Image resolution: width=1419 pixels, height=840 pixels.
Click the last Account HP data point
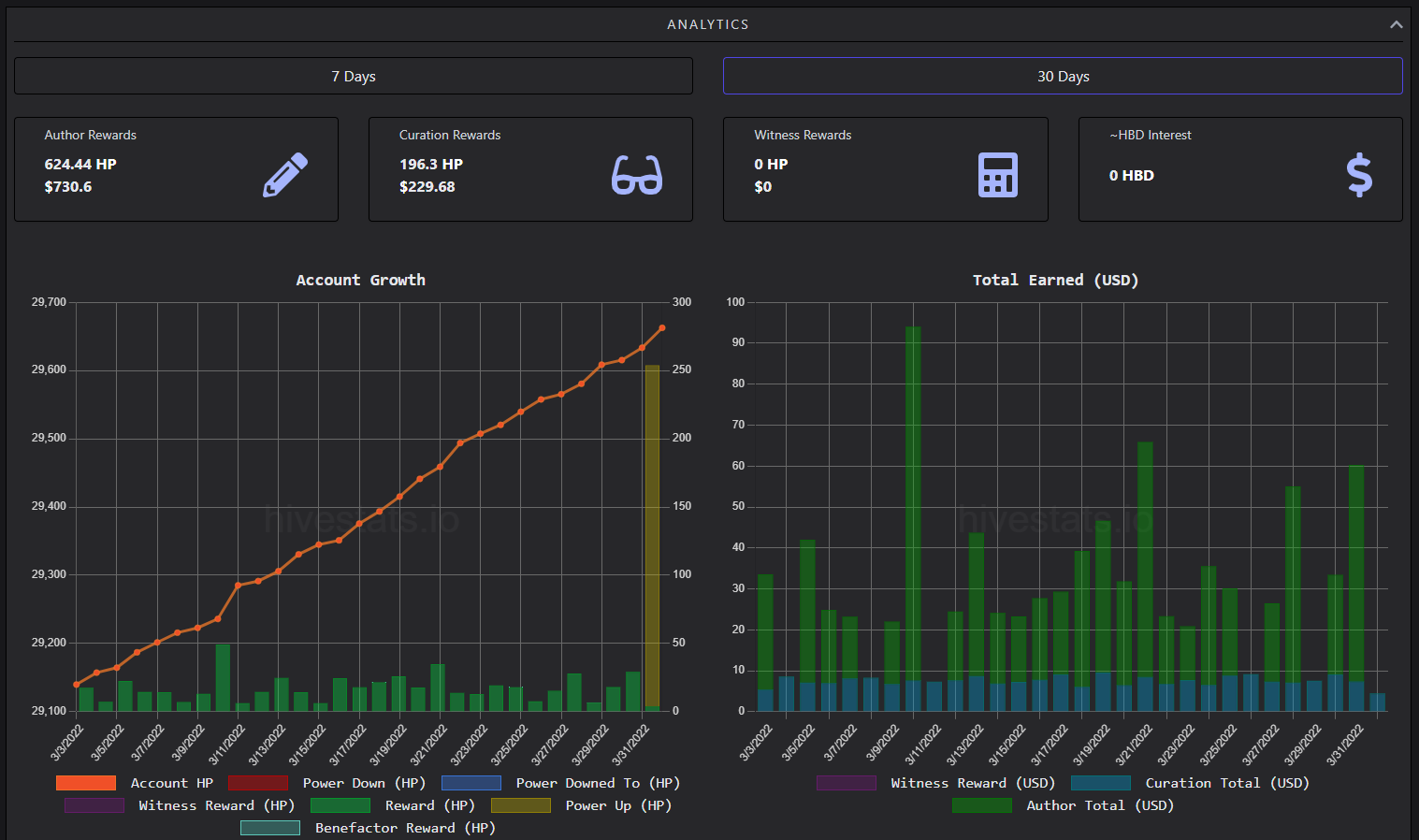click(662, 328)
